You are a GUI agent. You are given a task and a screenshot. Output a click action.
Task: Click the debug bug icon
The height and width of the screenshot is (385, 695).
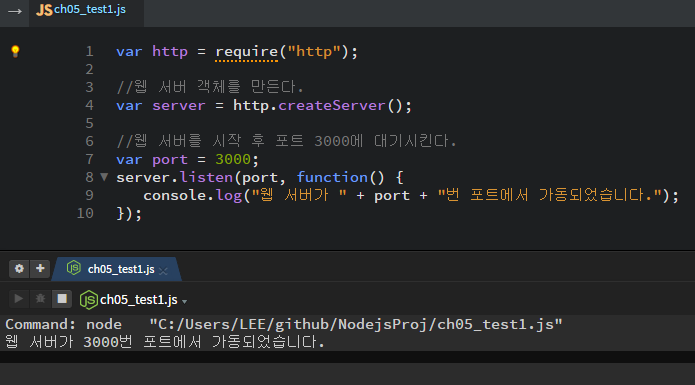point(40,299)
